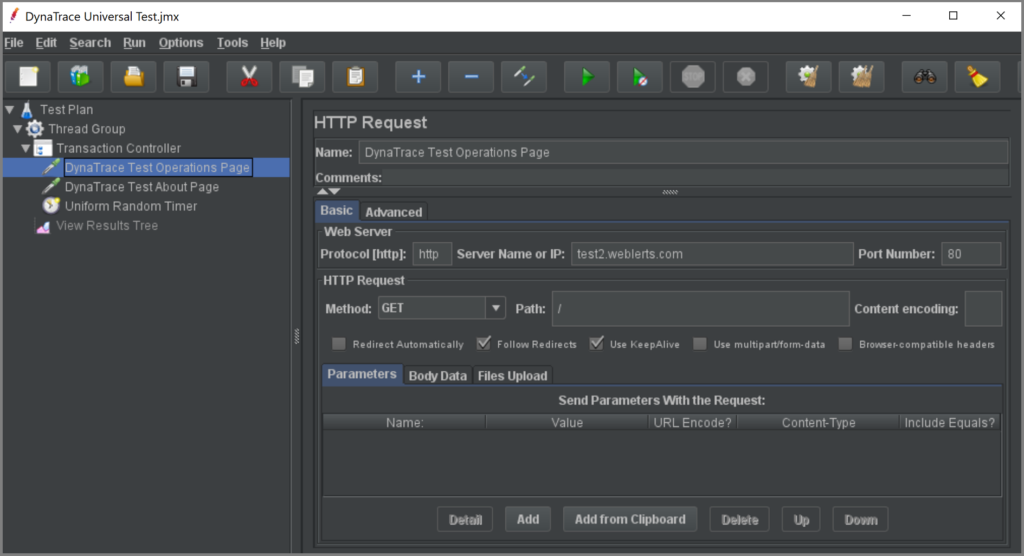Collapse the Thread Group tree node
Viewport: 1024px width, 556px height.
click(18, 129)
